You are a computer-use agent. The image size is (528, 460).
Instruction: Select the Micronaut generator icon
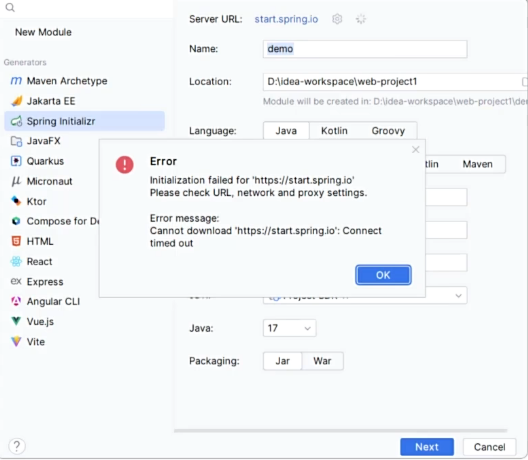point(16,181)
